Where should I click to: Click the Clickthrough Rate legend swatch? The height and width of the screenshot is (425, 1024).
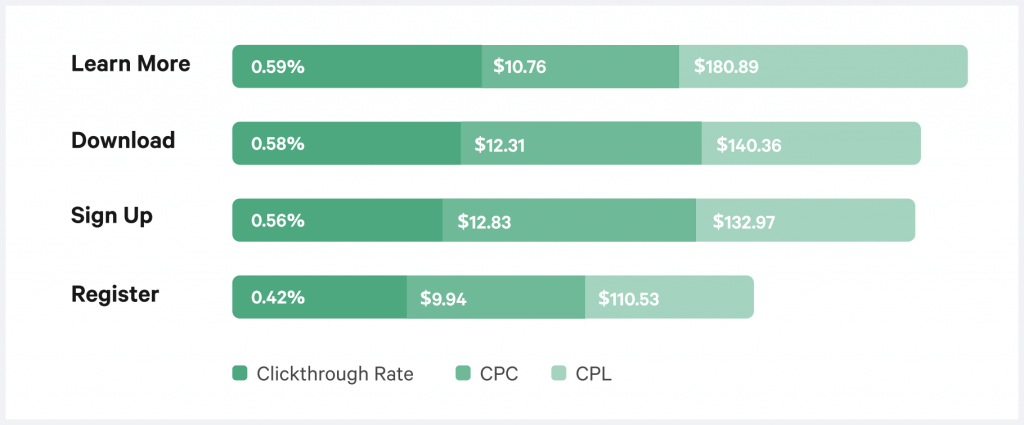(240, 374)
